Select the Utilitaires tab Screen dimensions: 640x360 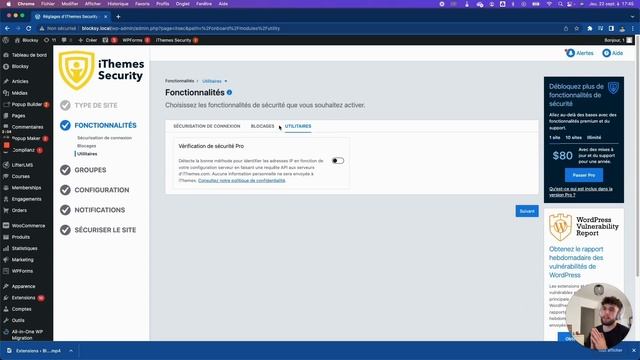[298, 126]
